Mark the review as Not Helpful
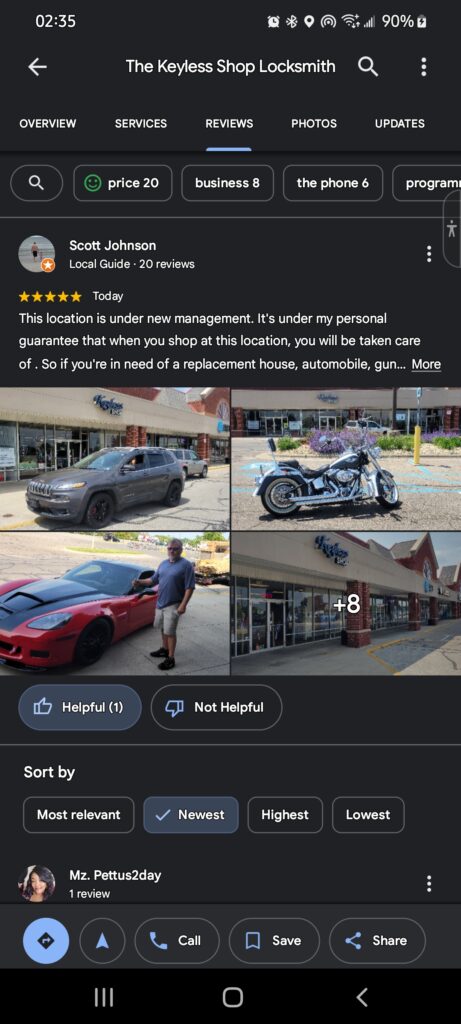The image size is (461, 1024). tap(216, 707)
